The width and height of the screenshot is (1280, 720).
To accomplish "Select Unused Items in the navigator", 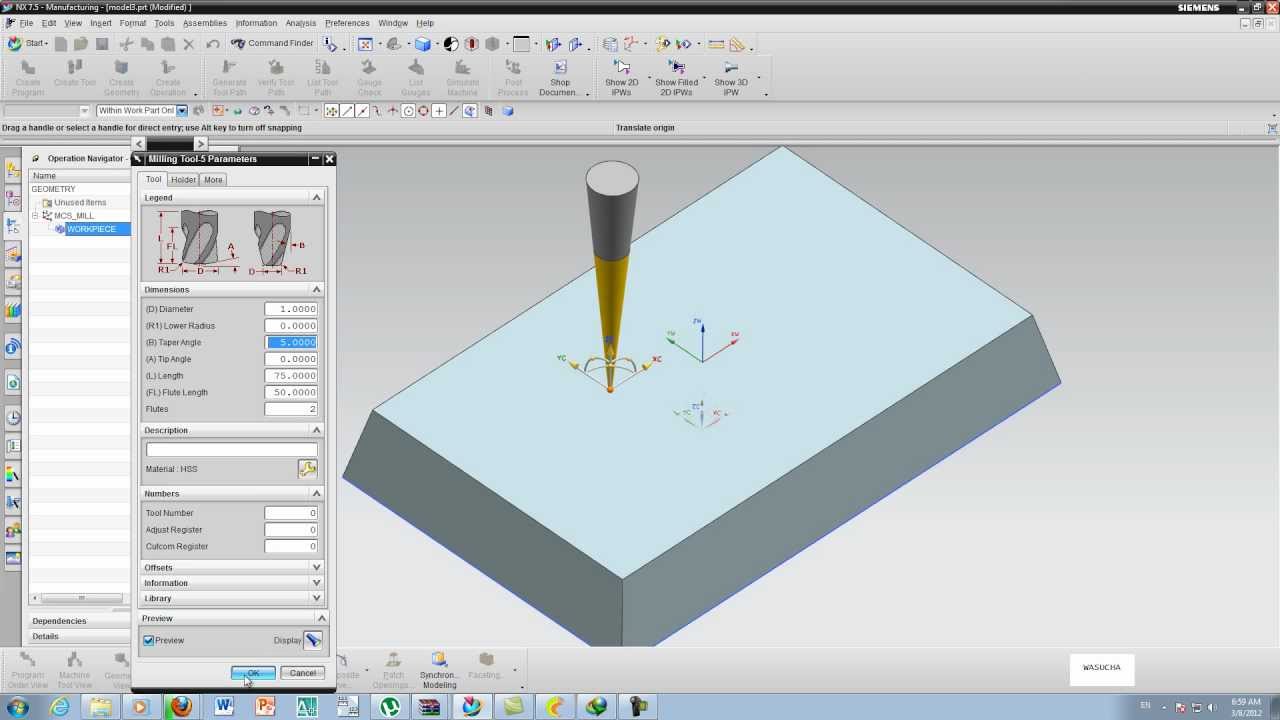I will click(x=80, y=202).
